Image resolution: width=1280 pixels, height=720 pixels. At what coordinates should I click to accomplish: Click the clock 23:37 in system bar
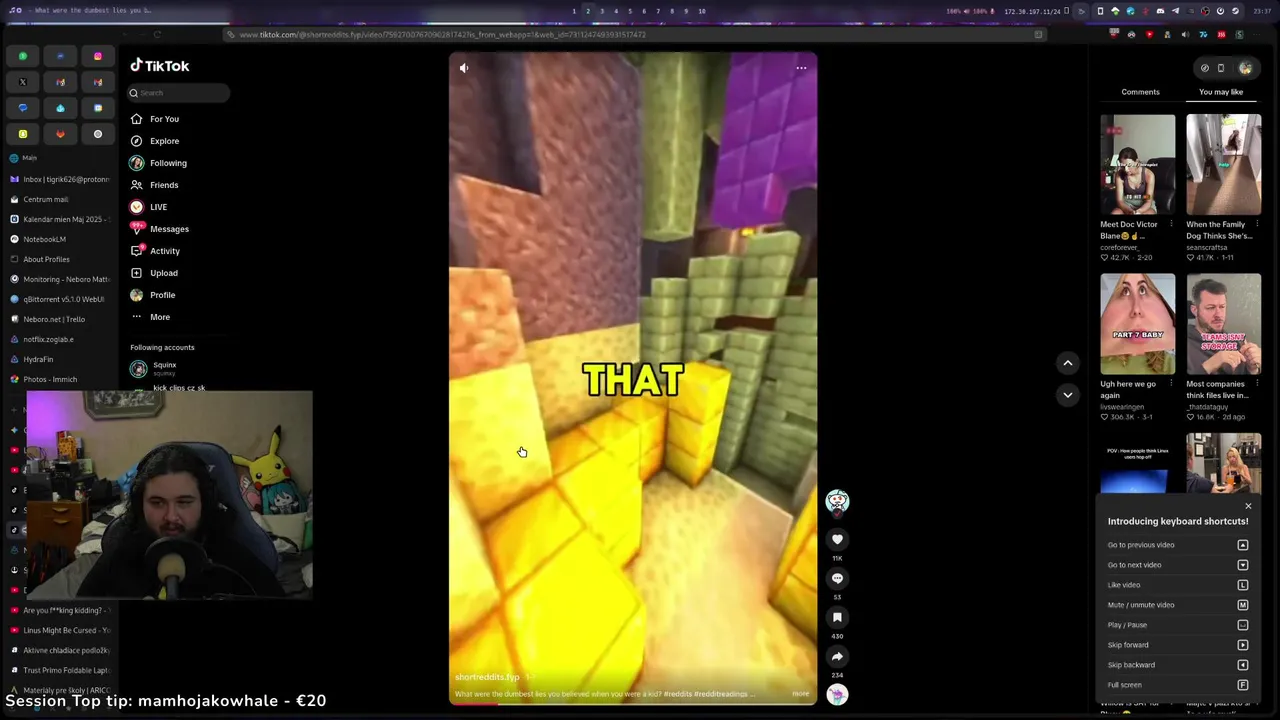pos(1263,11)
